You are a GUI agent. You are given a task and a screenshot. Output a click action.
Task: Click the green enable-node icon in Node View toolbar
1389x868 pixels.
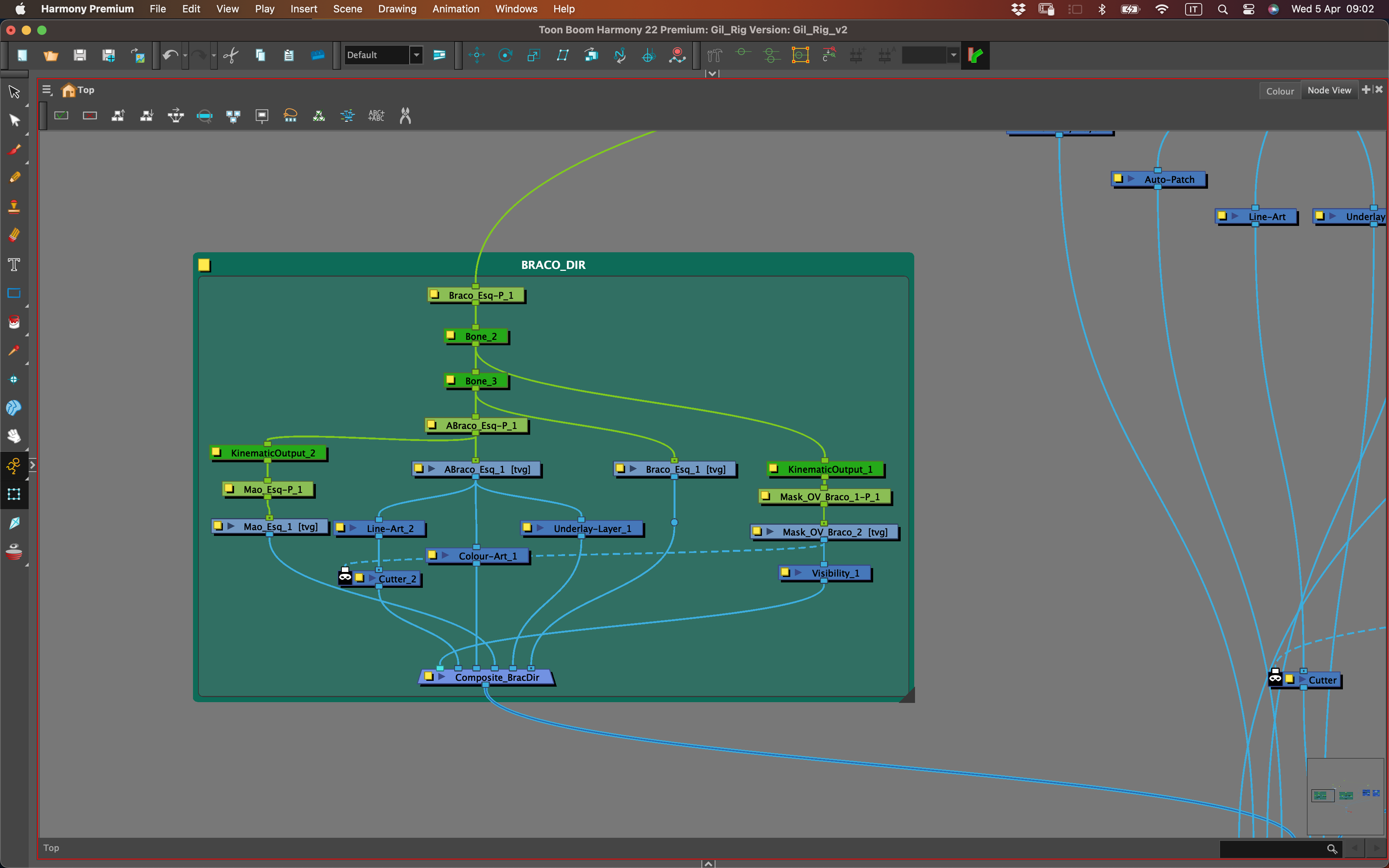coord(61,115)
